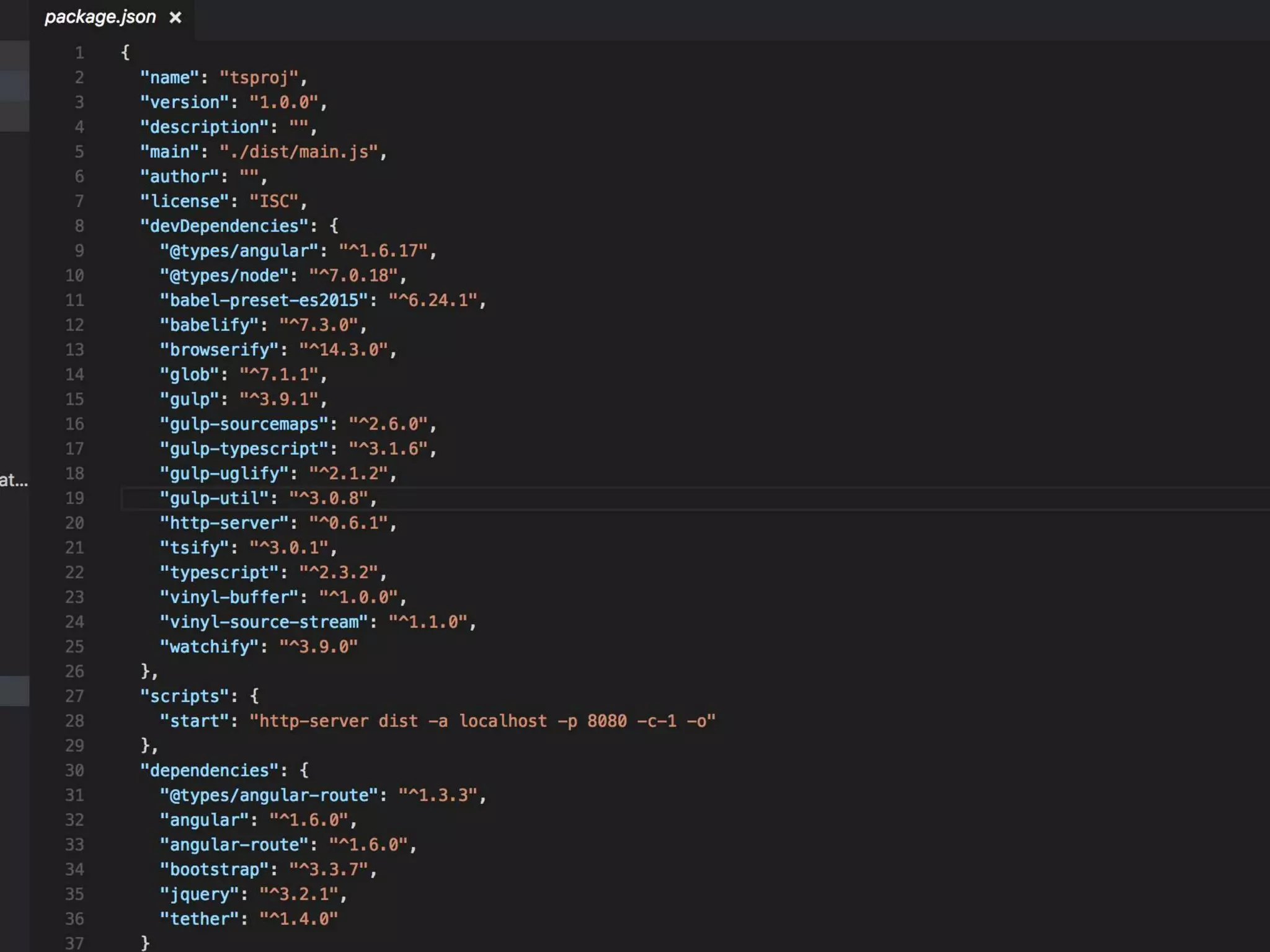Place cursor on "dependencies" key
1270x952 pixels.
coord(209,770)
